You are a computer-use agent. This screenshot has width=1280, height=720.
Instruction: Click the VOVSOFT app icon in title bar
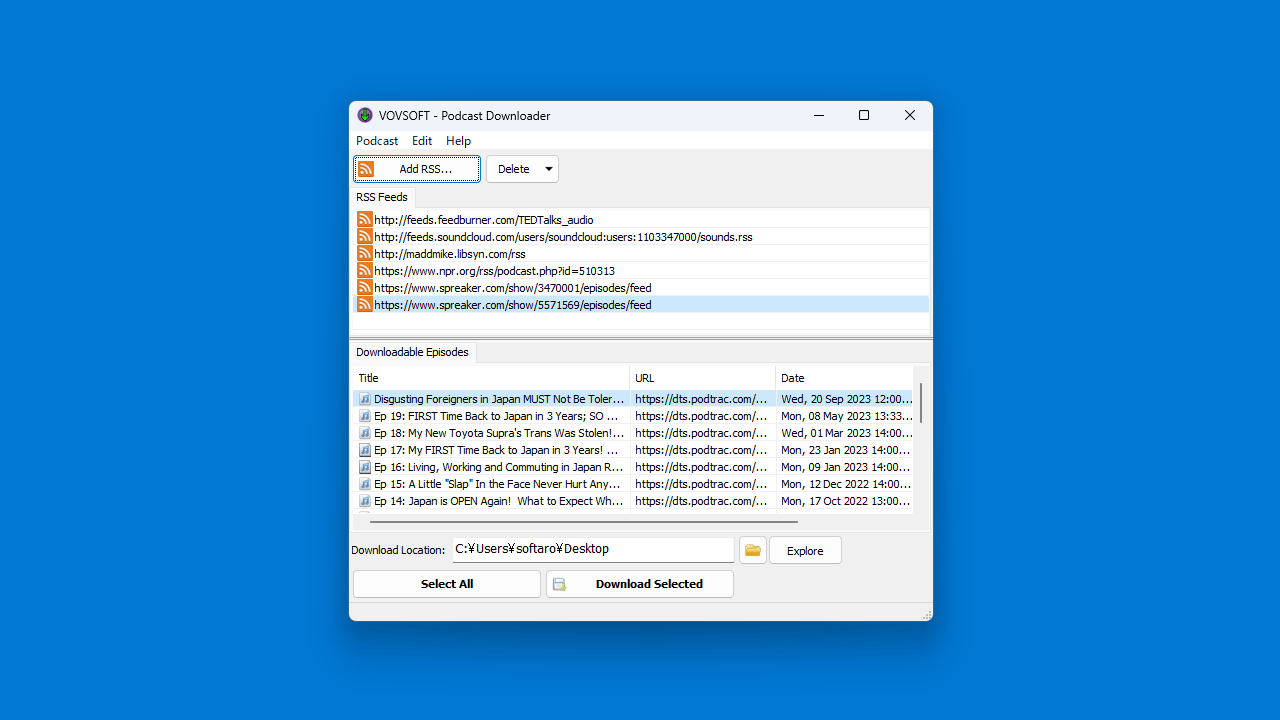[x=365, y=115]
